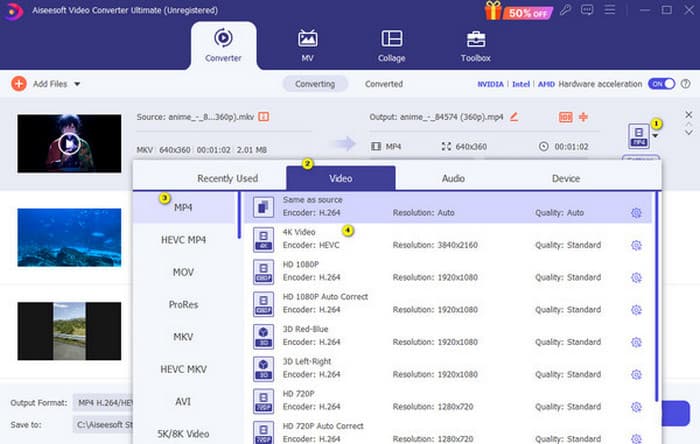This screenshot has height=444, width=700.
Task: Select the underwater video thumbnail
Action: click(69, 237)
